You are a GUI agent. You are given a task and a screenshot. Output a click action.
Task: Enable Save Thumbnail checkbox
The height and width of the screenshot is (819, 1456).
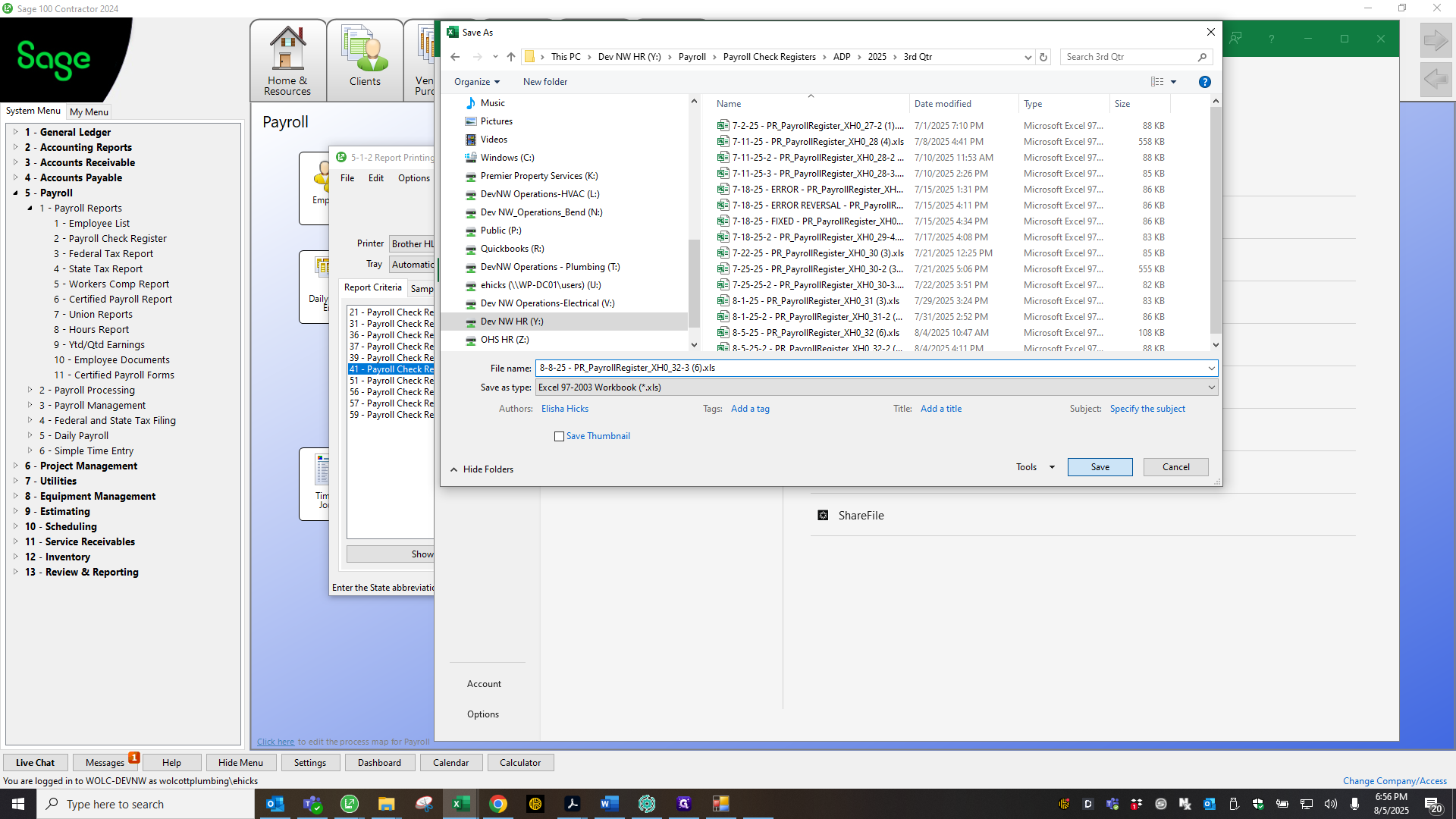[x=559, y=437]
